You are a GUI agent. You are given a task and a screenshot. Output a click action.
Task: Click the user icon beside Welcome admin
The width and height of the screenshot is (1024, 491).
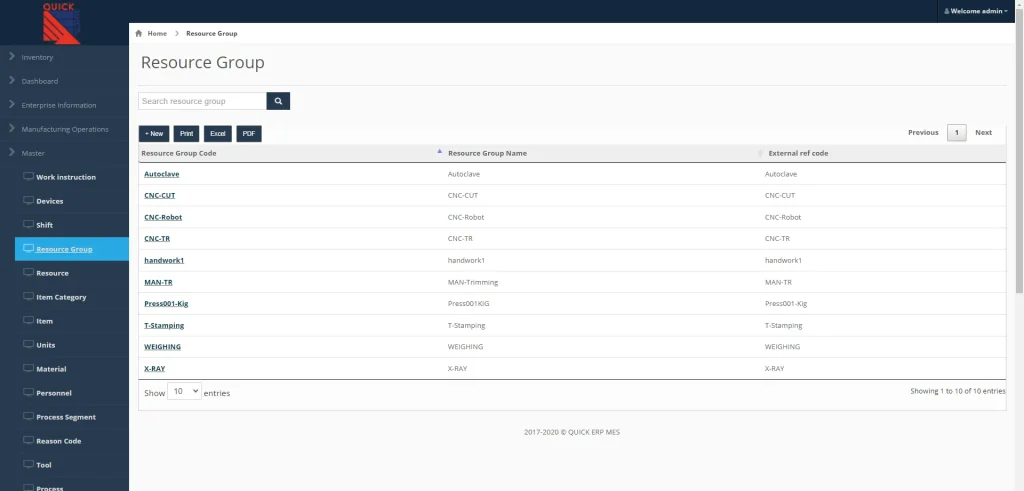tap(947, 11)
